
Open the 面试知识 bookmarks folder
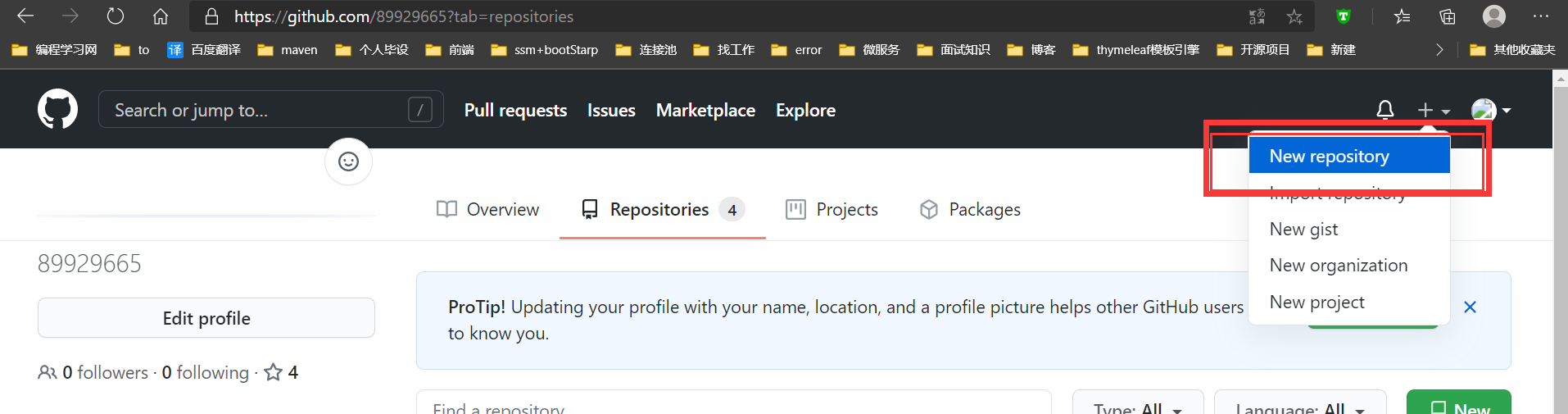coord(954,50)
